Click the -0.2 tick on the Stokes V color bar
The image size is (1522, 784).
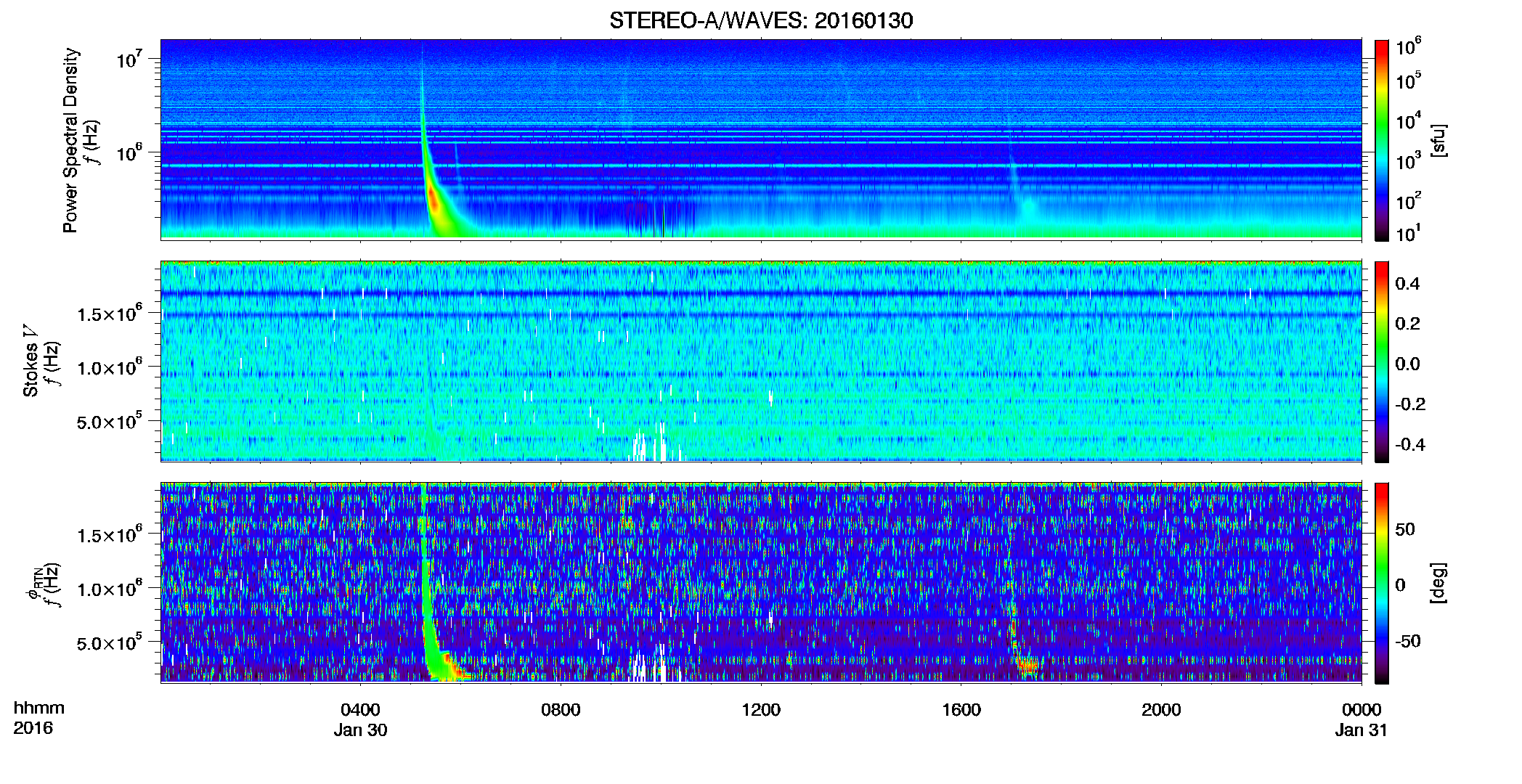(1410, 404)
